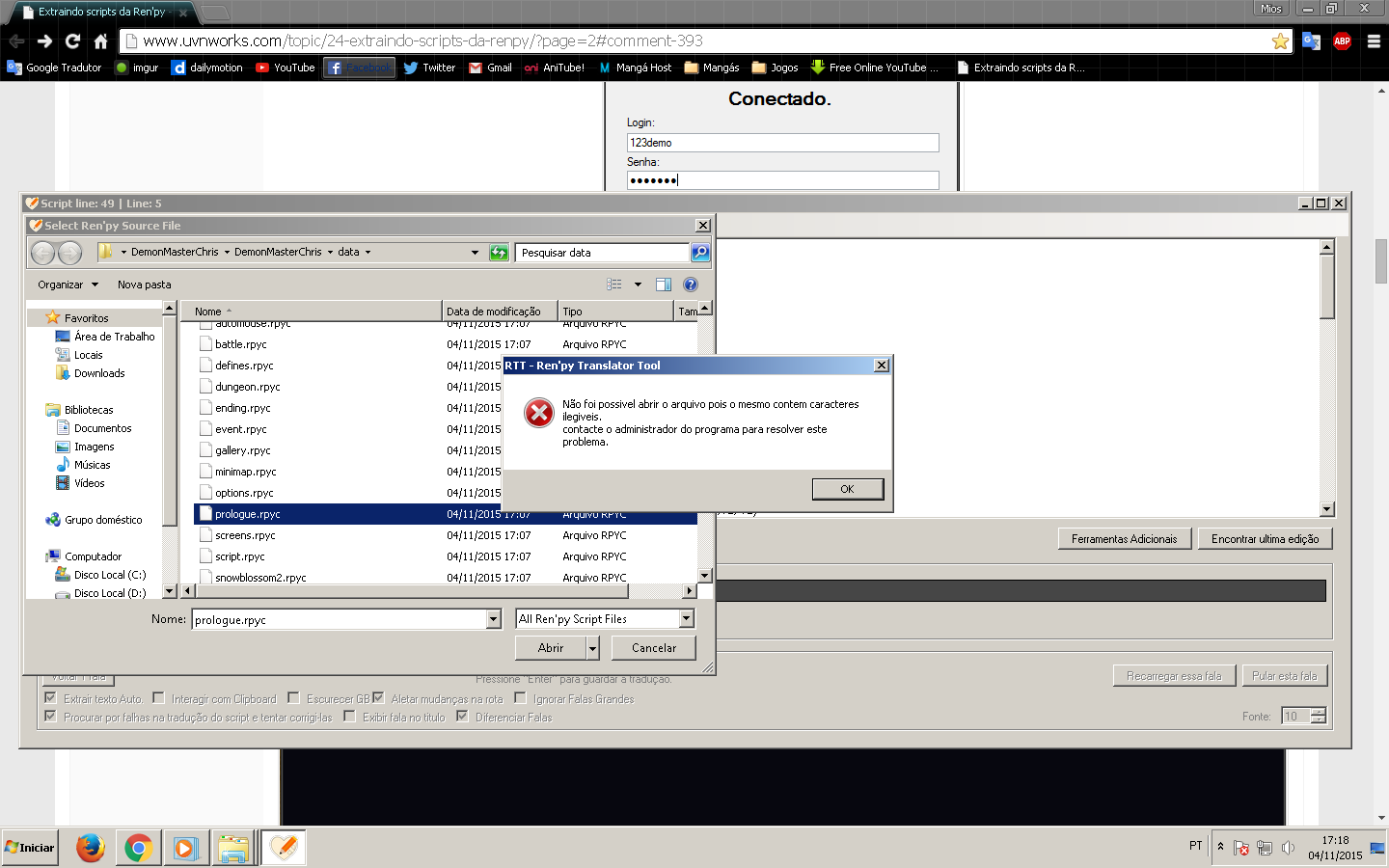Select the battle.rpyc file

[241, 344]
